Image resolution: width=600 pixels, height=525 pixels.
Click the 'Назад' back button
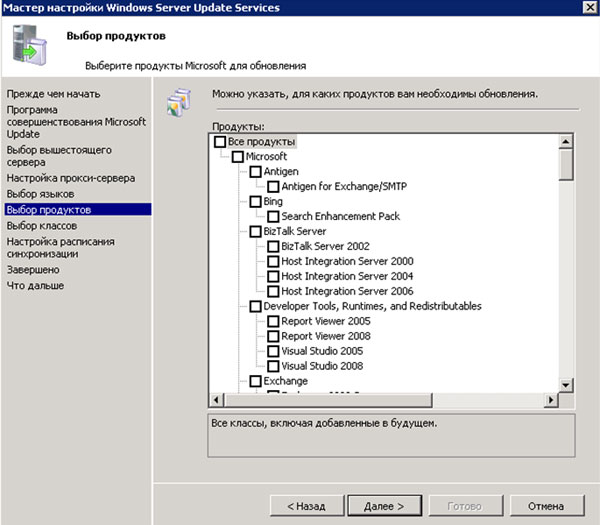307,506
